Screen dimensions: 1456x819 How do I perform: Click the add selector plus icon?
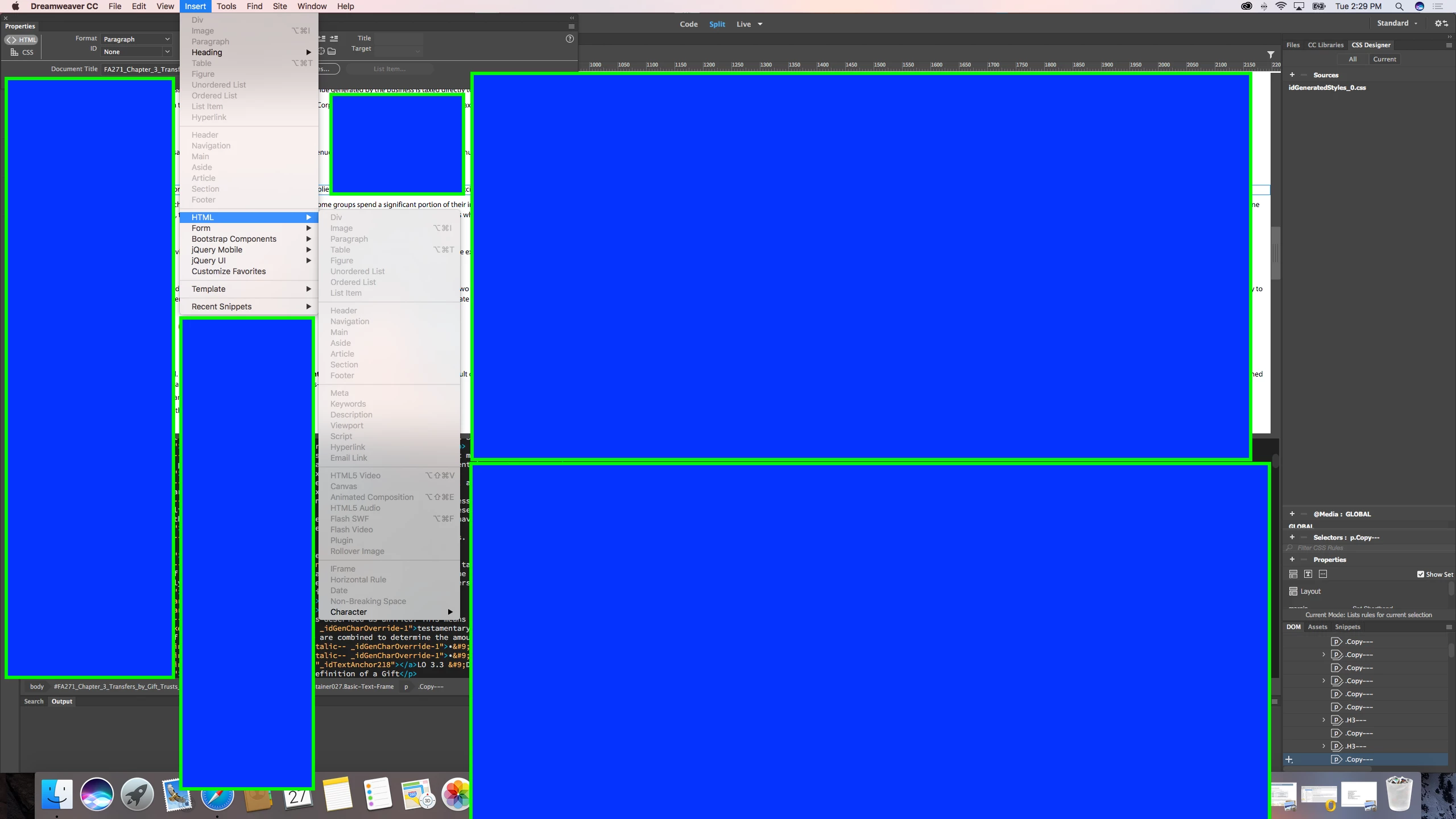(x=1292, y=537)
